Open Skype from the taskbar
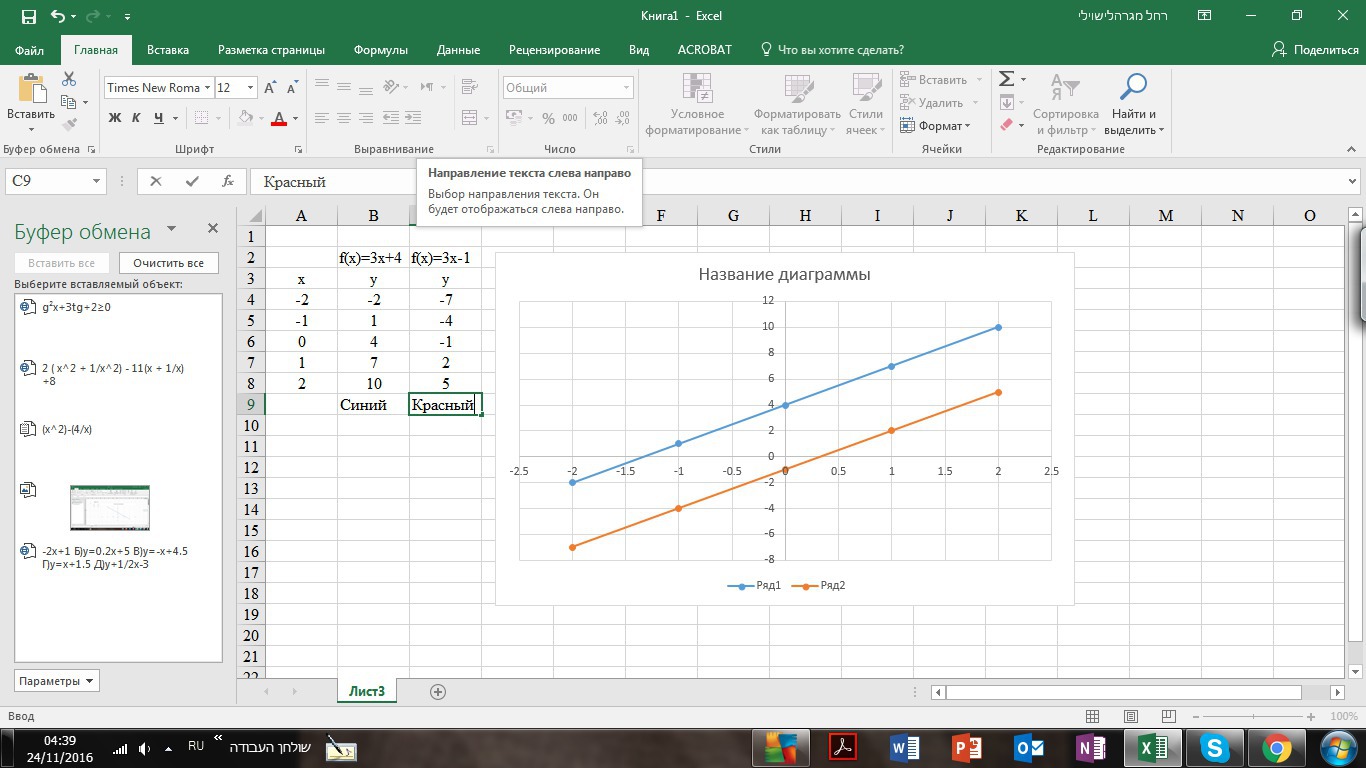1366x768 pixels. pos(1215,747)
